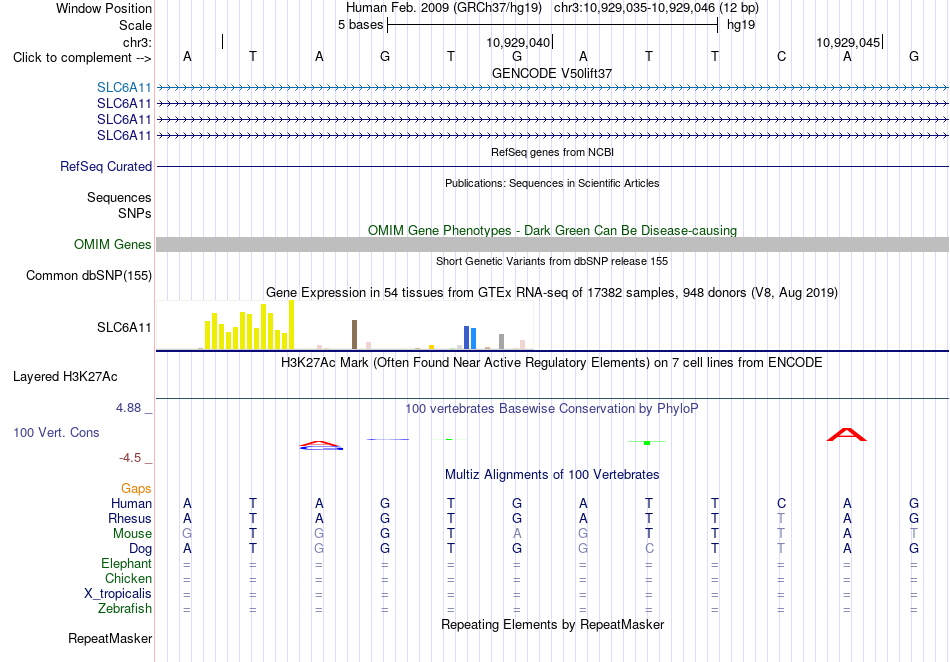Click the Mouse species label
Screen dimensions: 950x662
[x=132, y=534]
